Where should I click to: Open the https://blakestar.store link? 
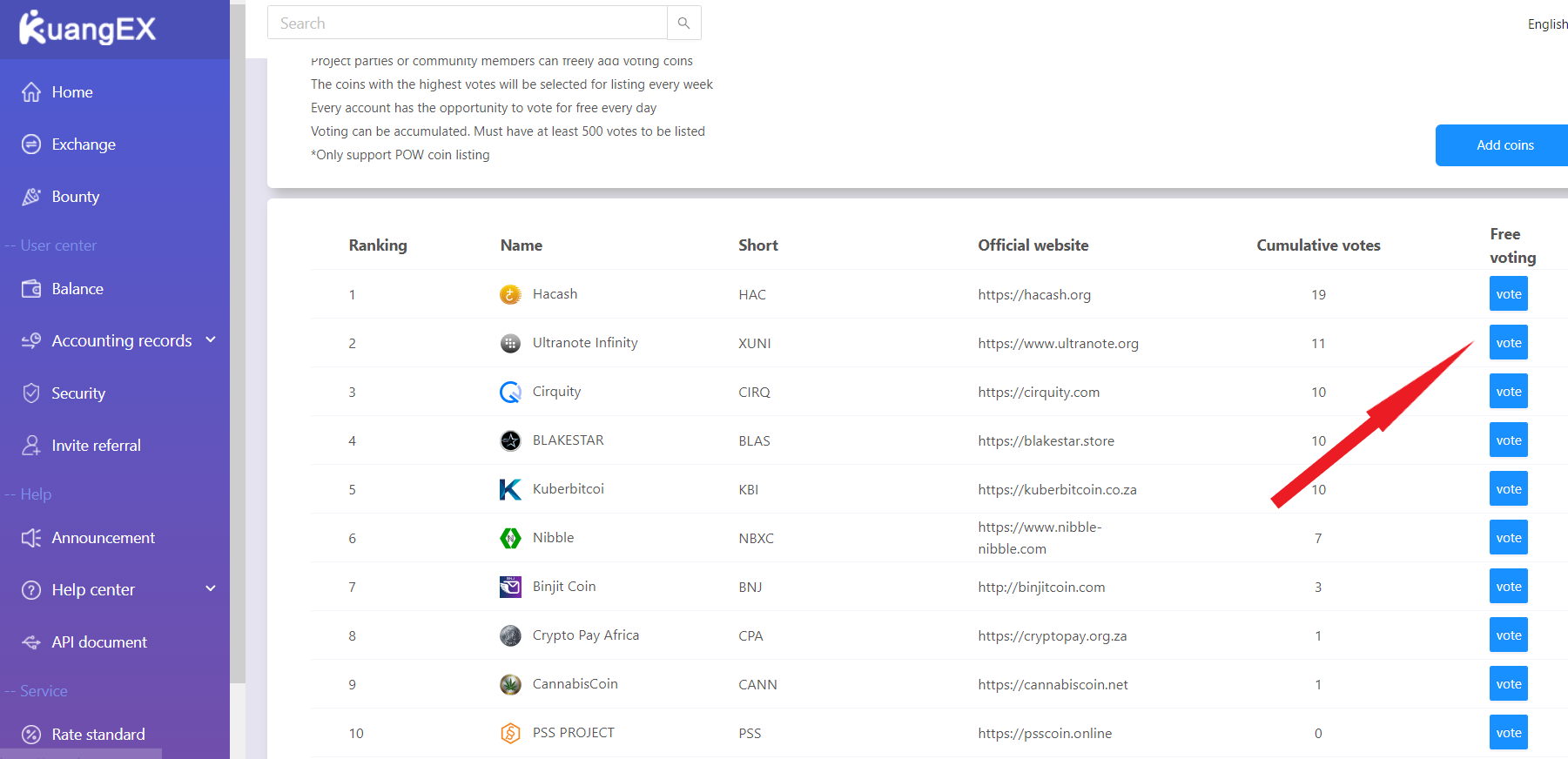[x=1046, y=440]
